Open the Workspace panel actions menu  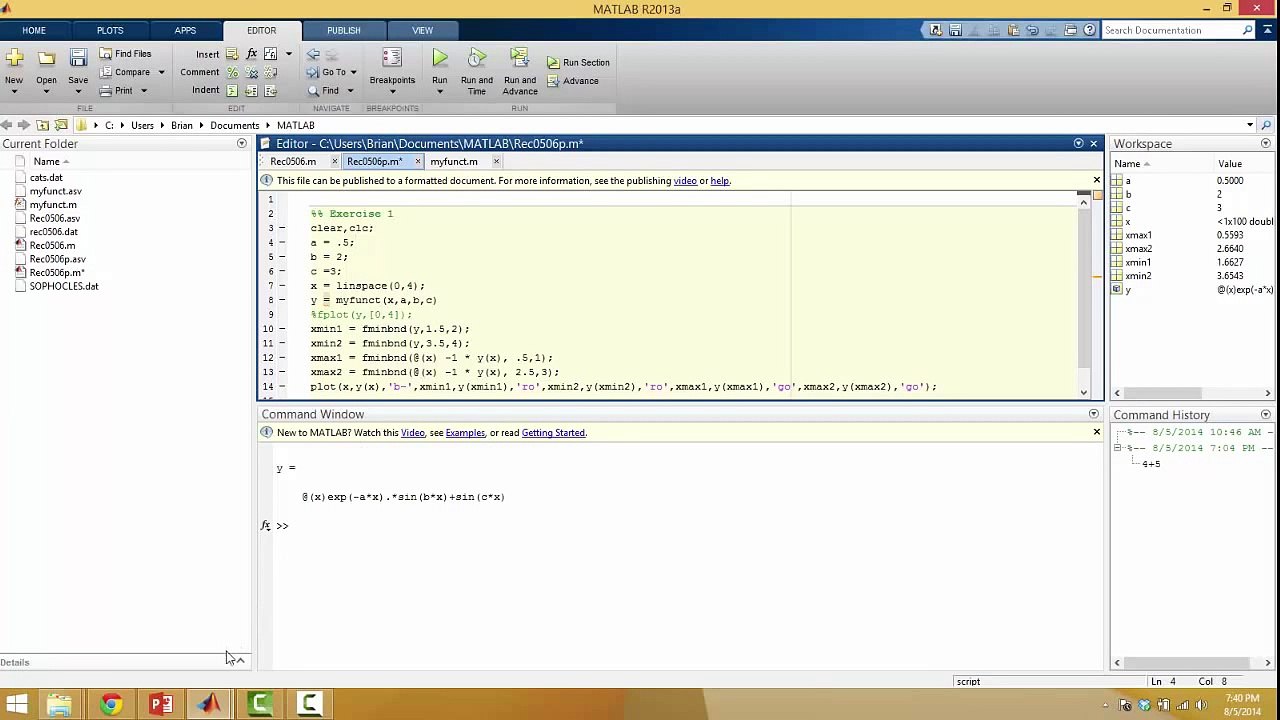[x=1266, y=144]
